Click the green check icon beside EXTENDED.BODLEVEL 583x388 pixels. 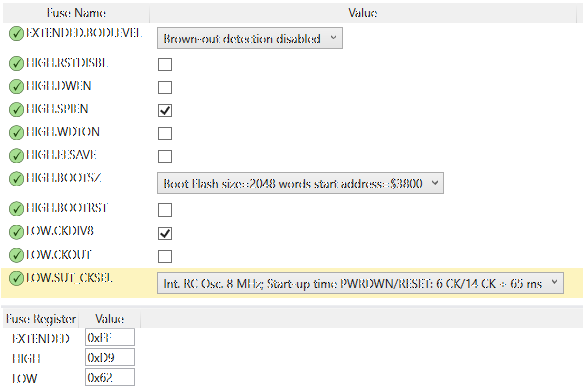click(16, 33)
